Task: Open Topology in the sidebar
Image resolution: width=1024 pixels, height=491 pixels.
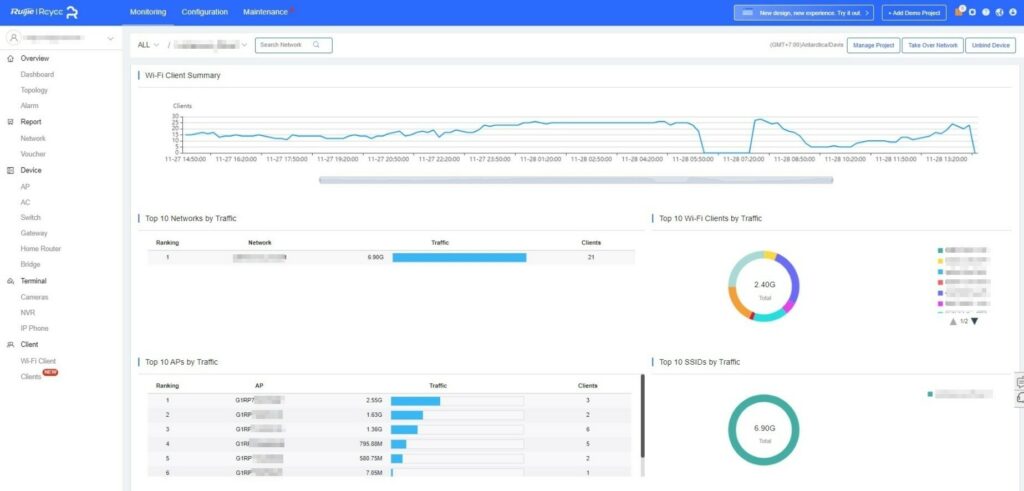Action: point(34,90)
